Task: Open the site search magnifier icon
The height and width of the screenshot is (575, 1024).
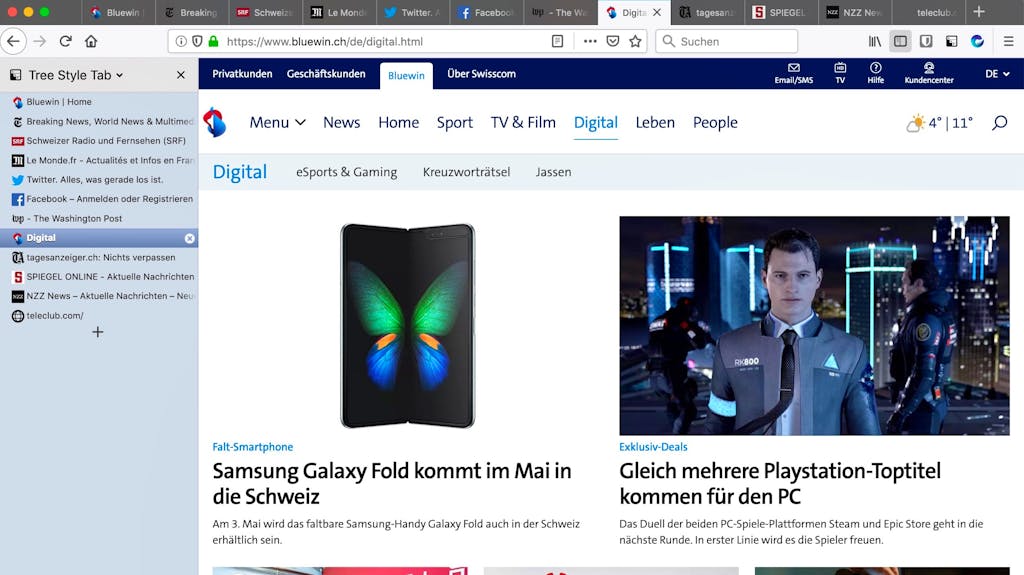Action: click(999, 123)
